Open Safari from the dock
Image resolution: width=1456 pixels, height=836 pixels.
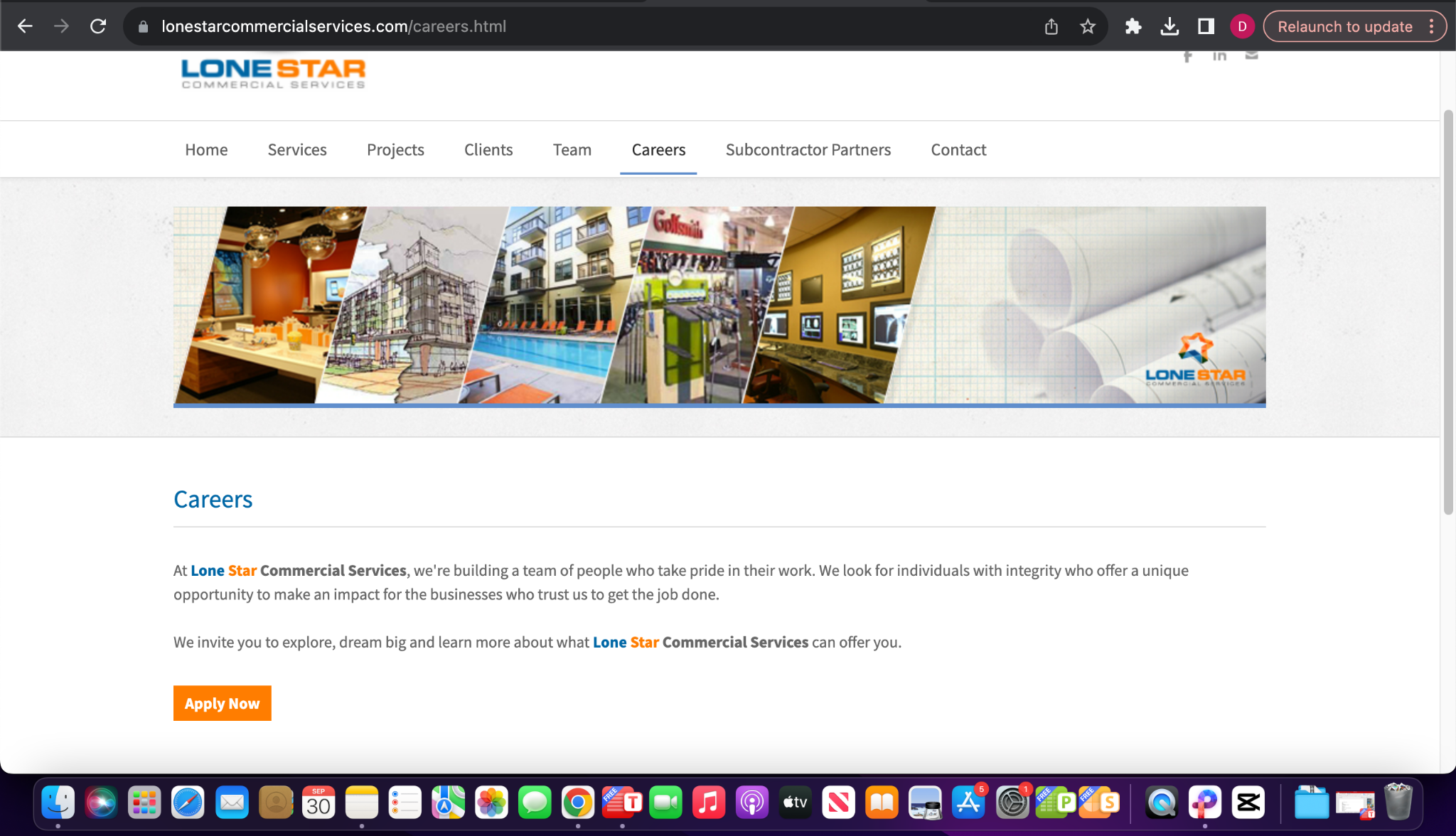click(x=188, y=803)
